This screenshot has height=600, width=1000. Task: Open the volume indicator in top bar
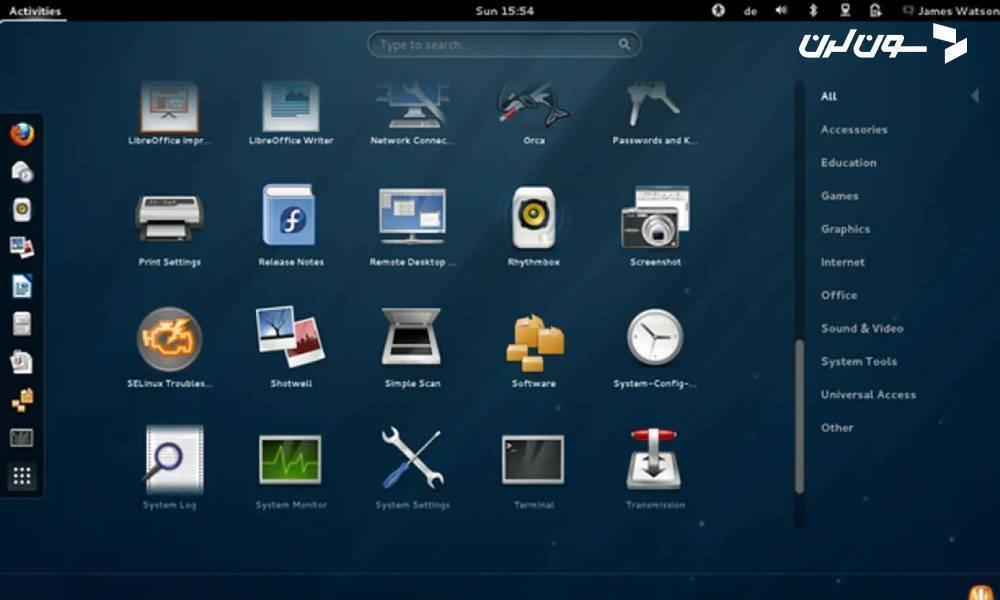pos(781,10)
